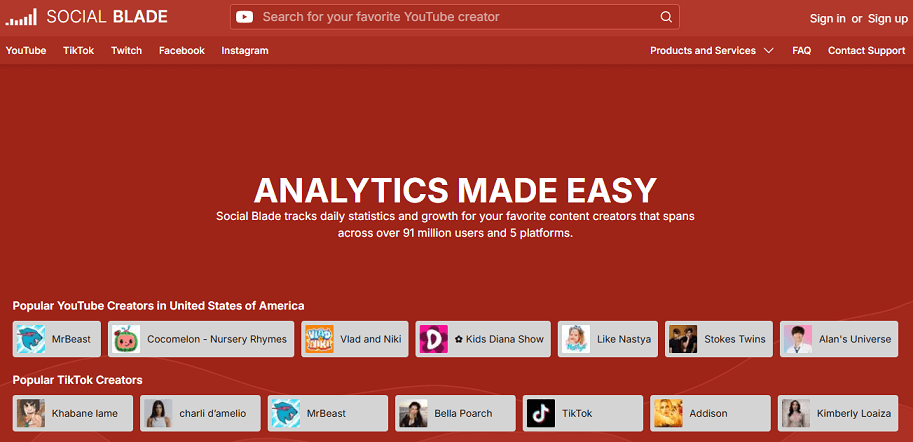913x442 pixels.
Task: Click the charli d'amelio avatar
Action: (x=158, y=413)
